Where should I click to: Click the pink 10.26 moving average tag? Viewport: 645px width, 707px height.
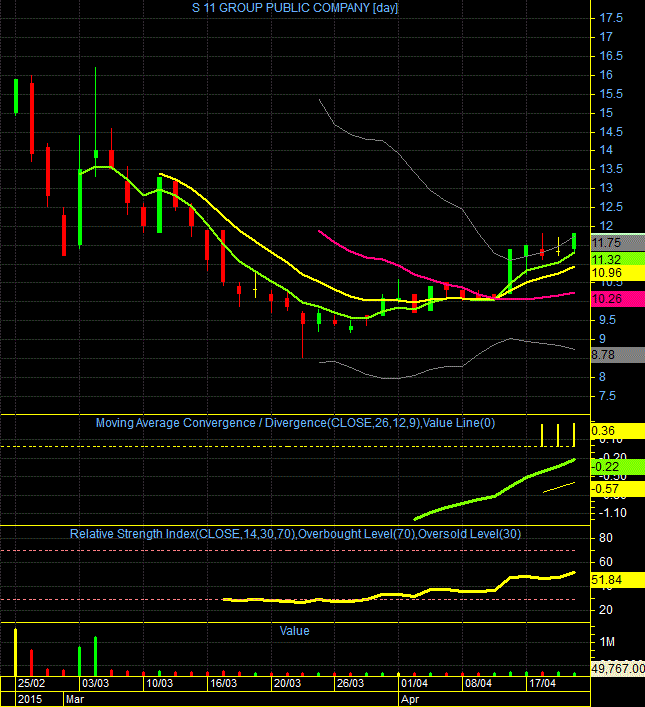click(x=618, y=298)
